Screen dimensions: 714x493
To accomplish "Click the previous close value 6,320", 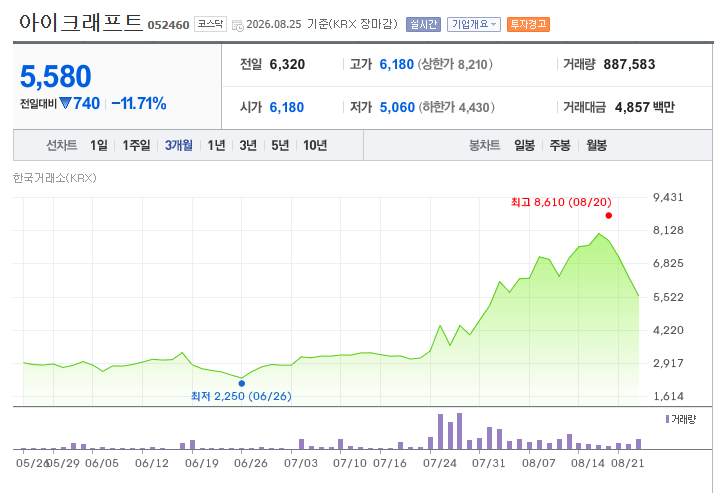I will 287,65.
